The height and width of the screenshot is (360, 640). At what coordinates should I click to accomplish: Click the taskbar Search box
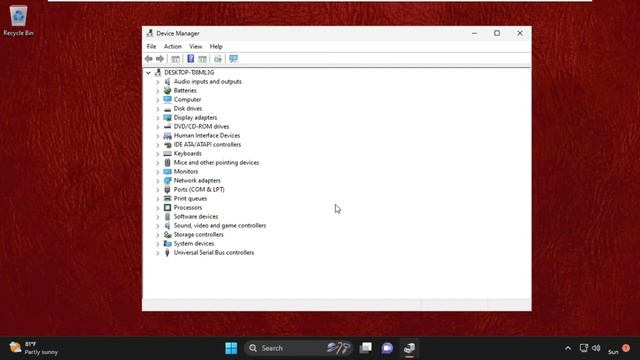pyautogui.click(x=298, y=348)
